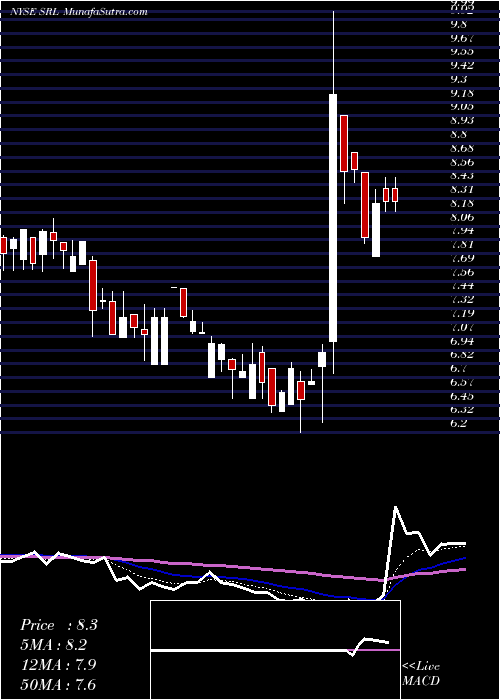Select the 5MA : 8.2 value
The height and width of the screenshot is (700, 500).
(x=54, y=645)
